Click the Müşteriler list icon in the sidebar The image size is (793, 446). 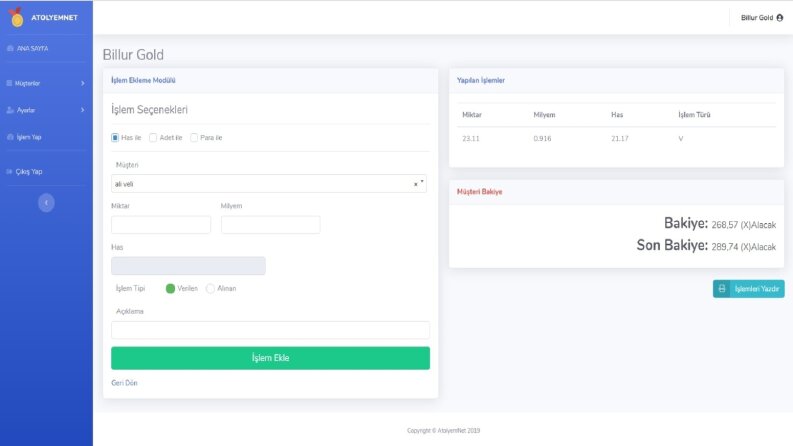pos(9,83)
